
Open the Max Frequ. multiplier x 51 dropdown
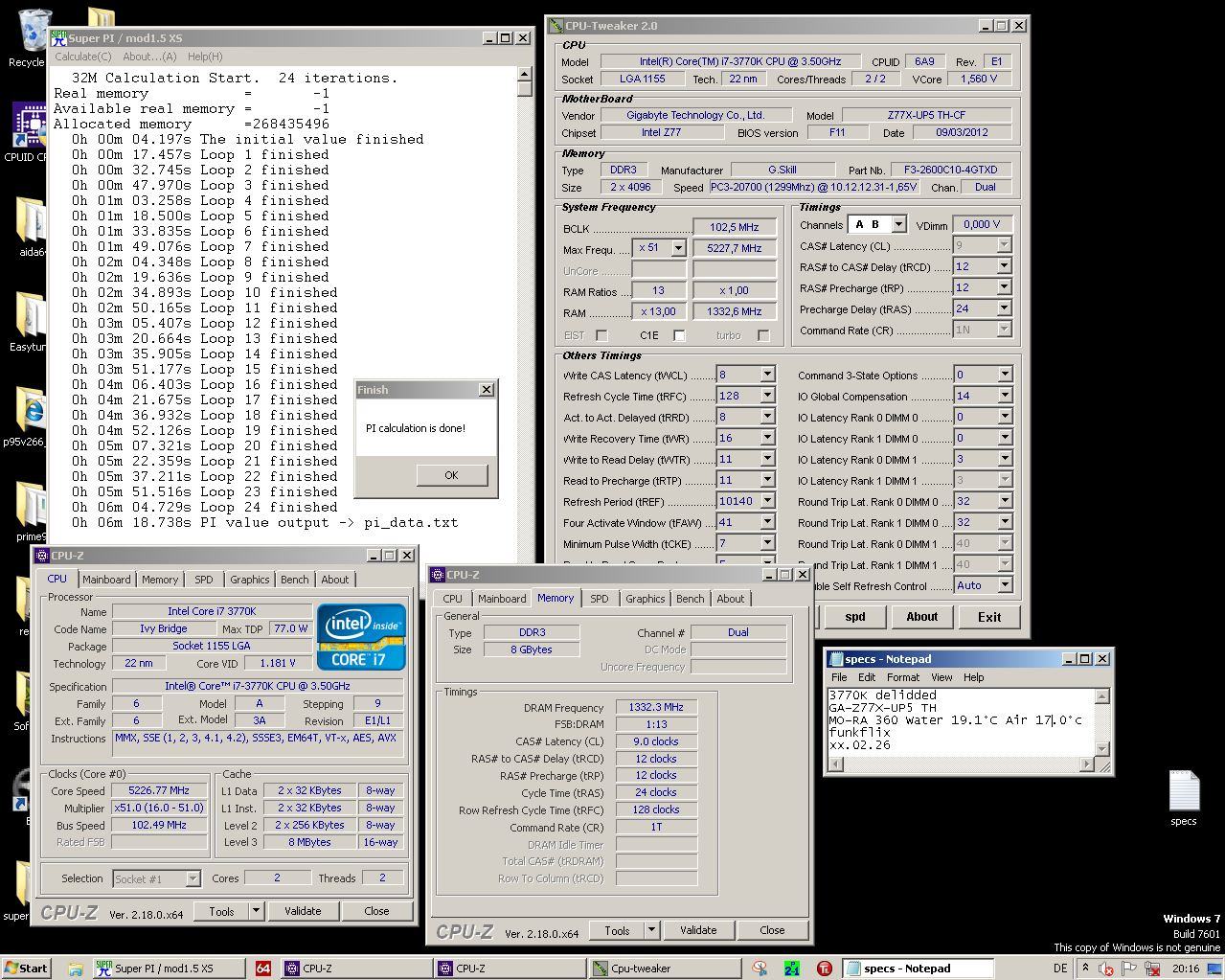[x=678, y=248]
